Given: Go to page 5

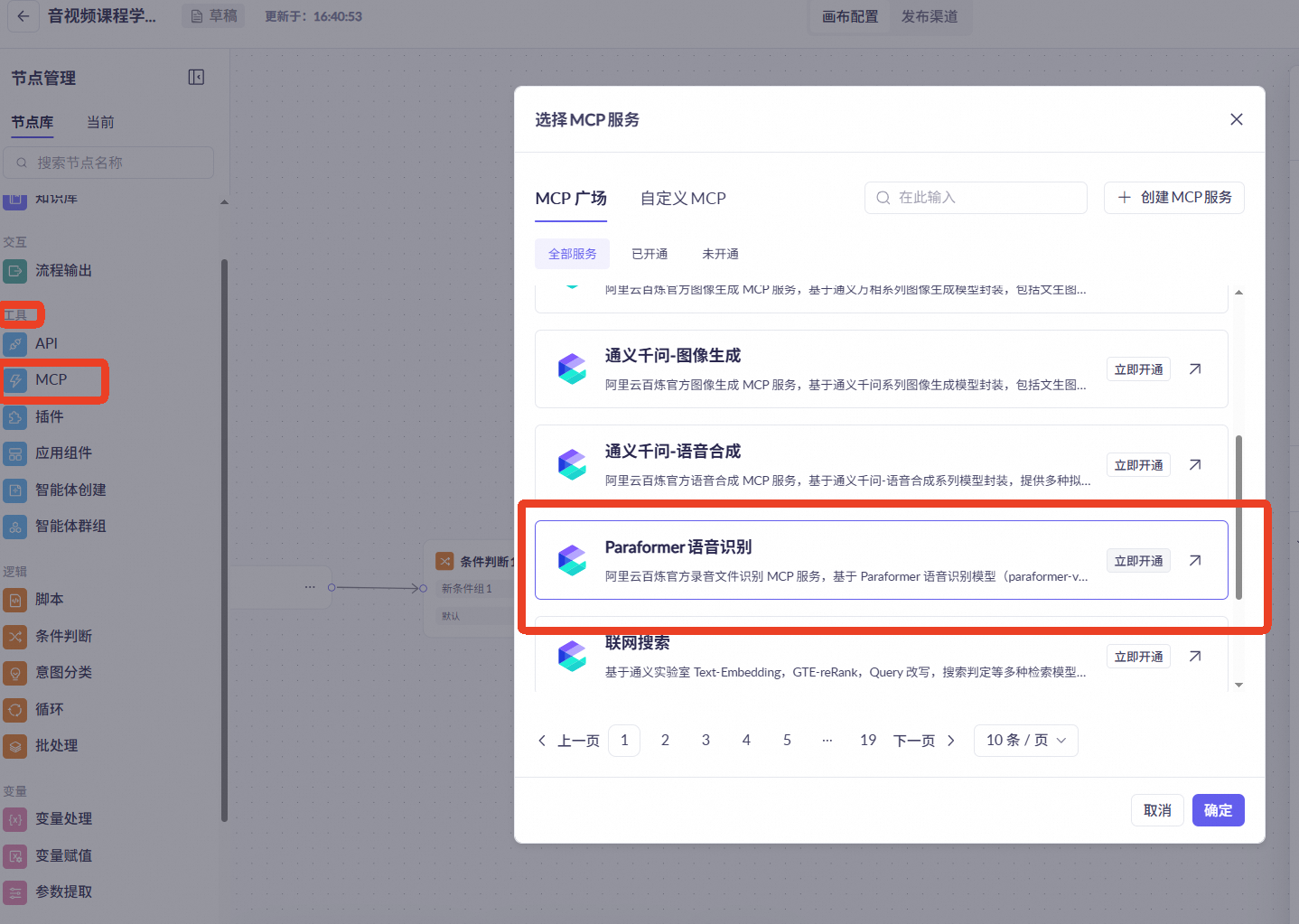Looking at the screenshot, I should pyautogui.click(x=787, y=741).
